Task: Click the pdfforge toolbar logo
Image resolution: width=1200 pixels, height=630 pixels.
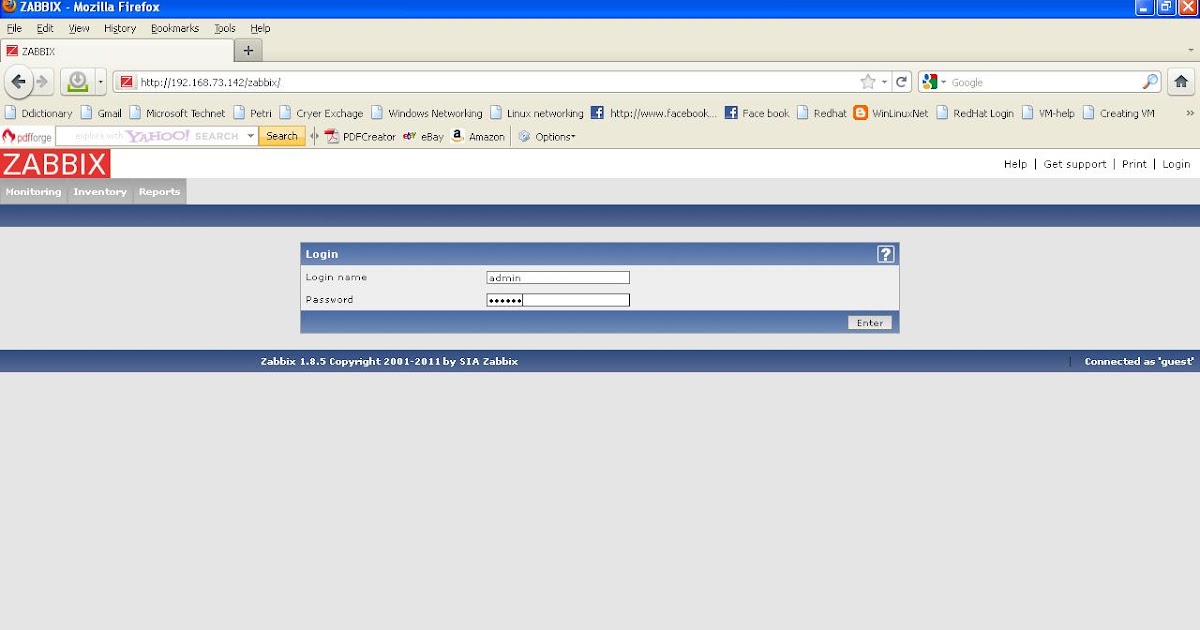Action: click(x=27, y=136)
